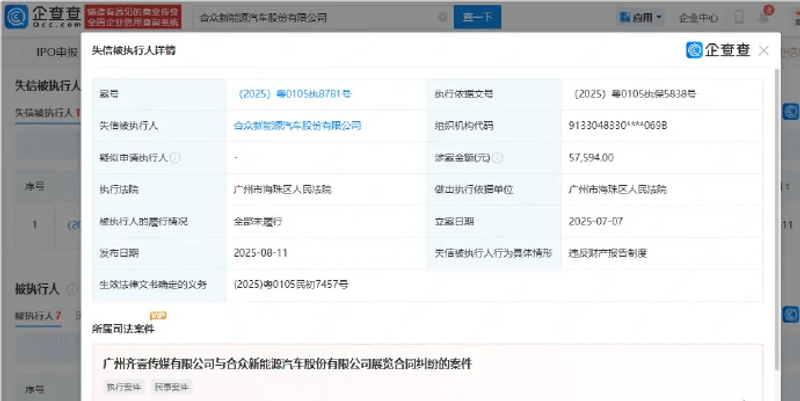Switch to the 失信被执行人 1 tab in background
The height and width of the screenshot is (401, 800).
pyautogui.click(x=47, y=112)
